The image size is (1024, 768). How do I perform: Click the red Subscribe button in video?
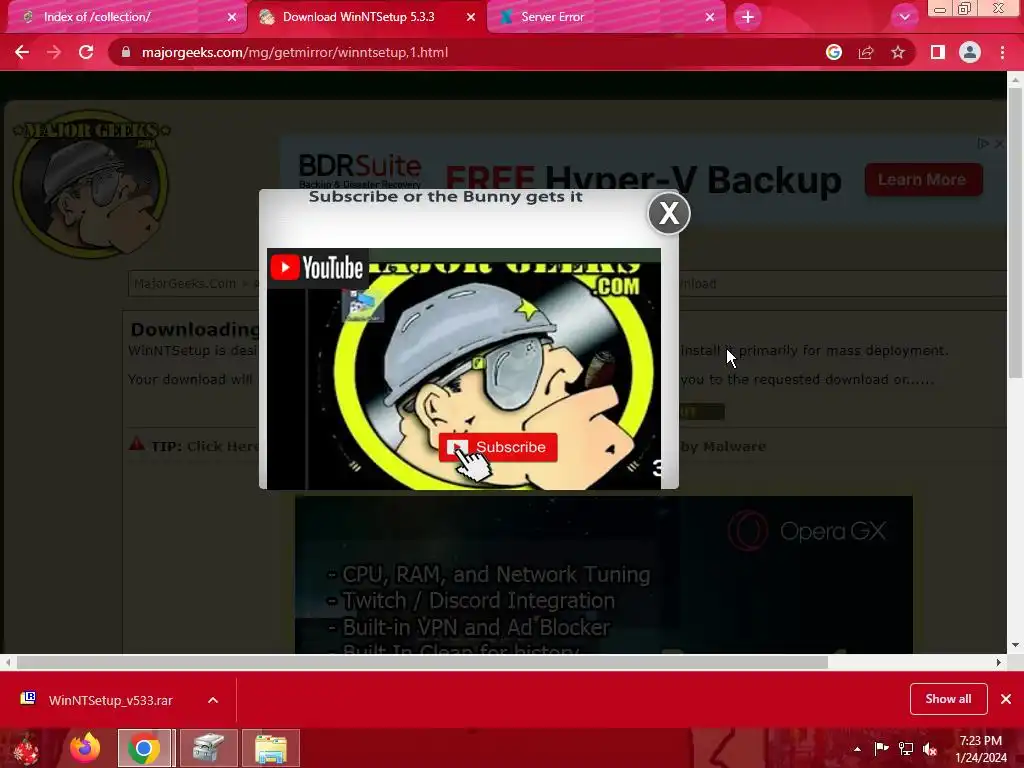point(498,447)
